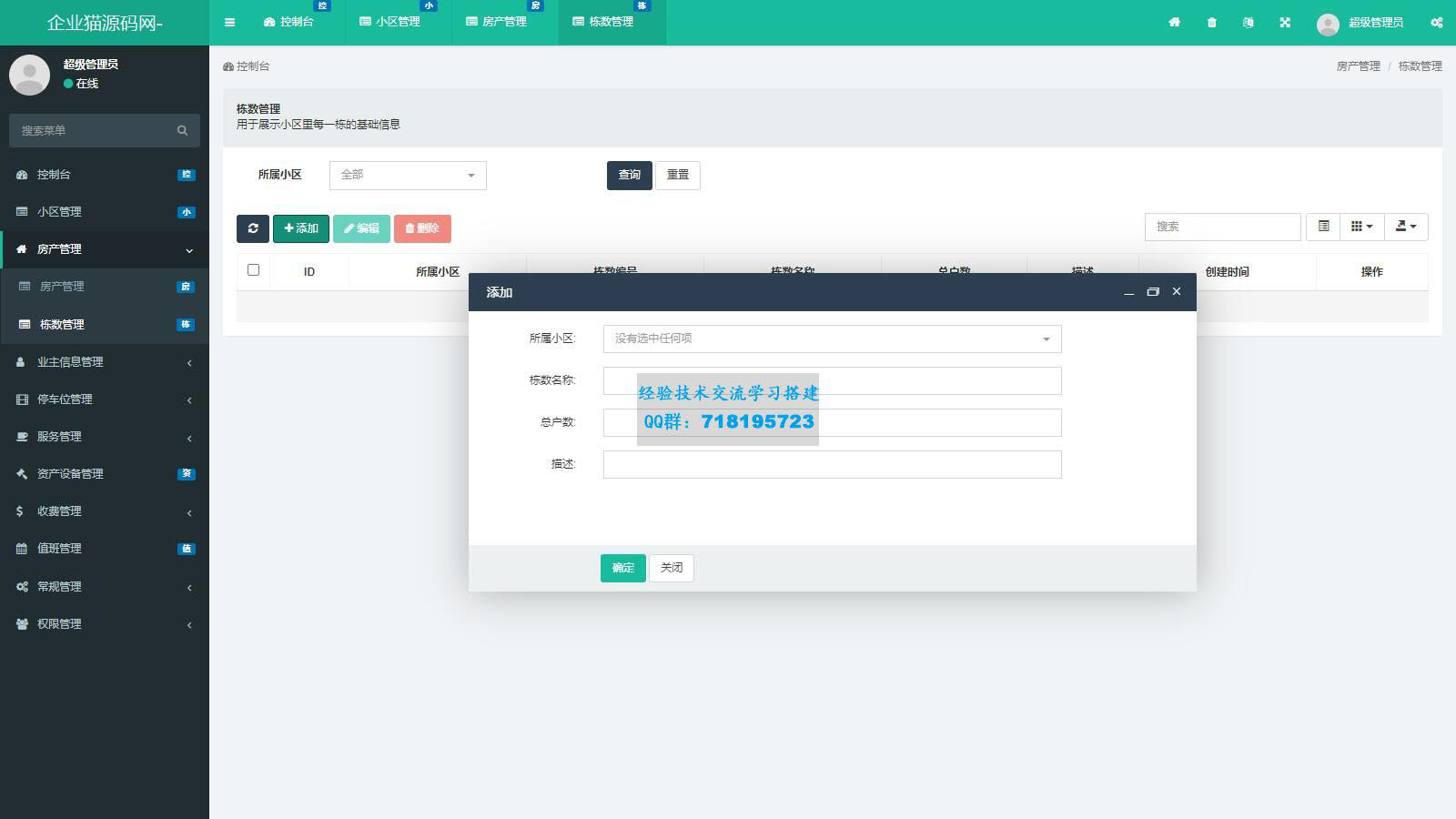Open the home icon in top bar
Viewport: 1456px width, 819px height.
tap(1175, 22)
